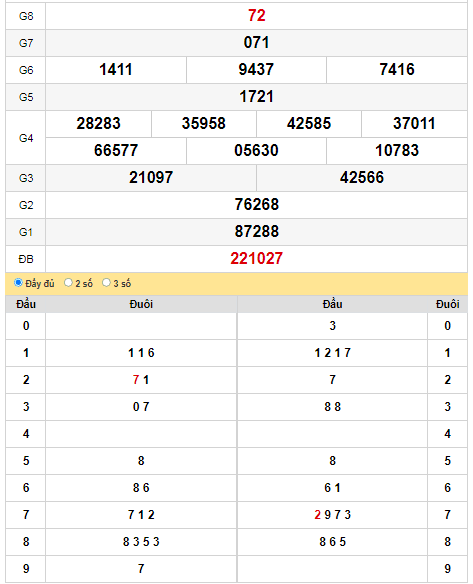Click the G6 number 1411
The image size is (473, 584).
[x=116, y=70]
